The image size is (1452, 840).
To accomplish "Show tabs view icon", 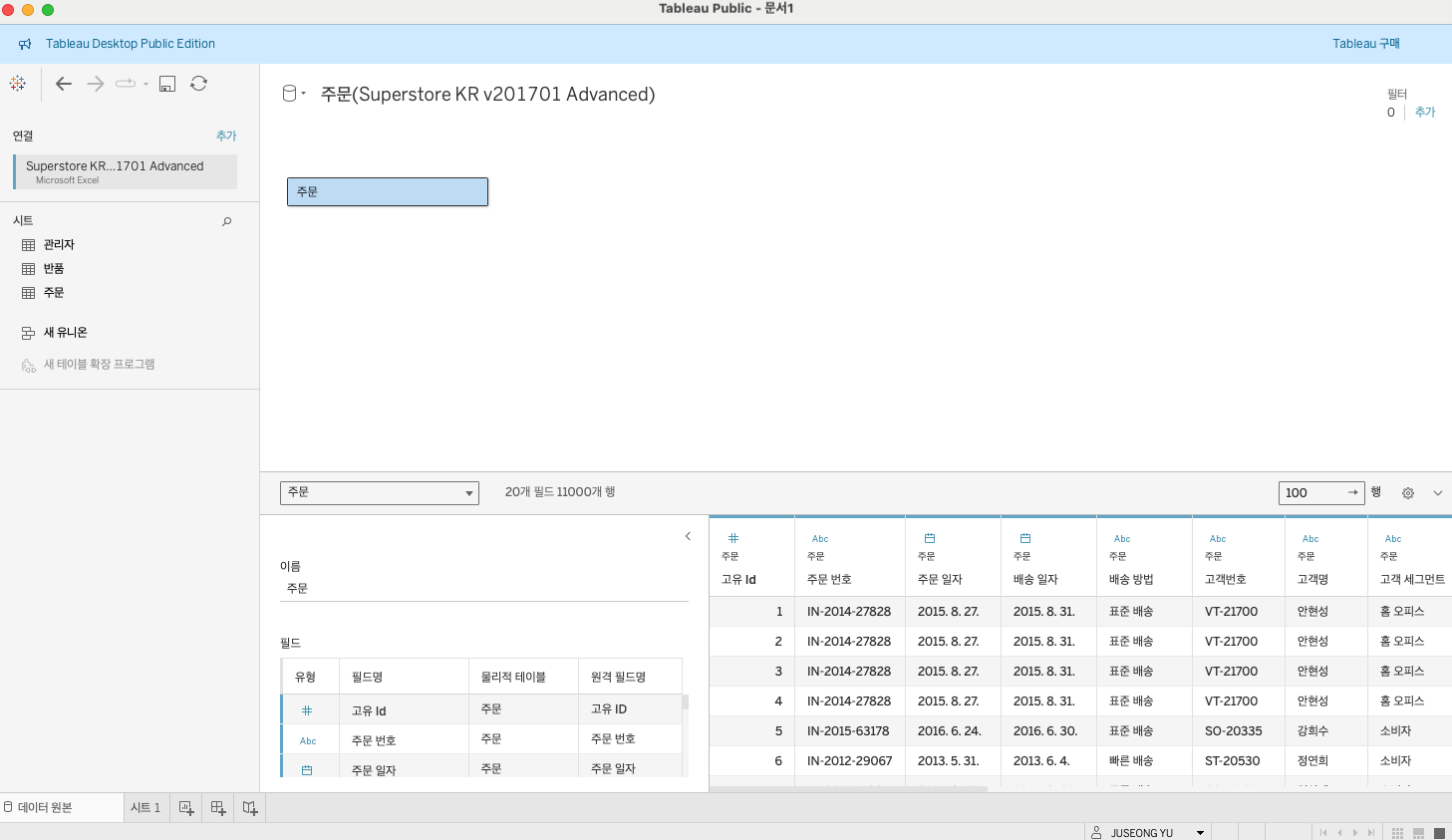I will tap(1439, 833).
